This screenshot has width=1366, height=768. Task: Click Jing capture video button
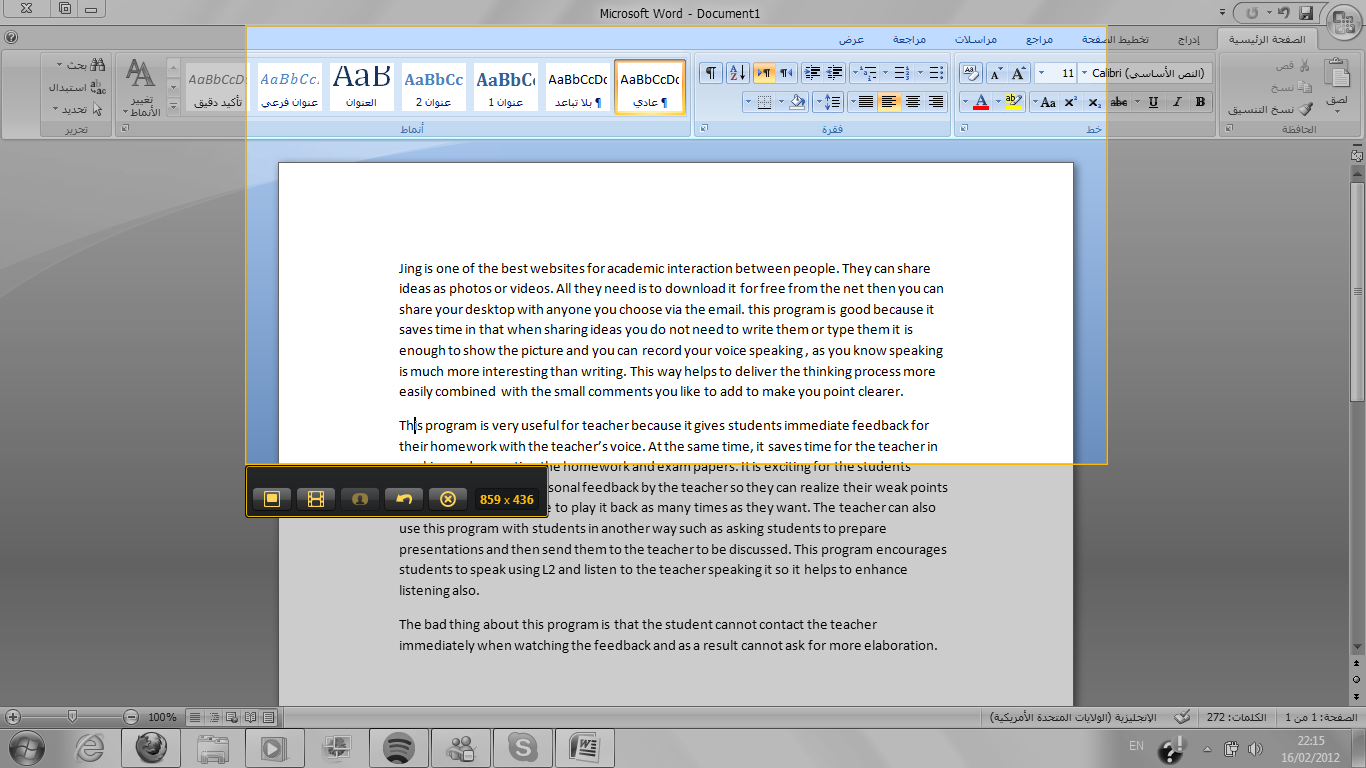316,499
